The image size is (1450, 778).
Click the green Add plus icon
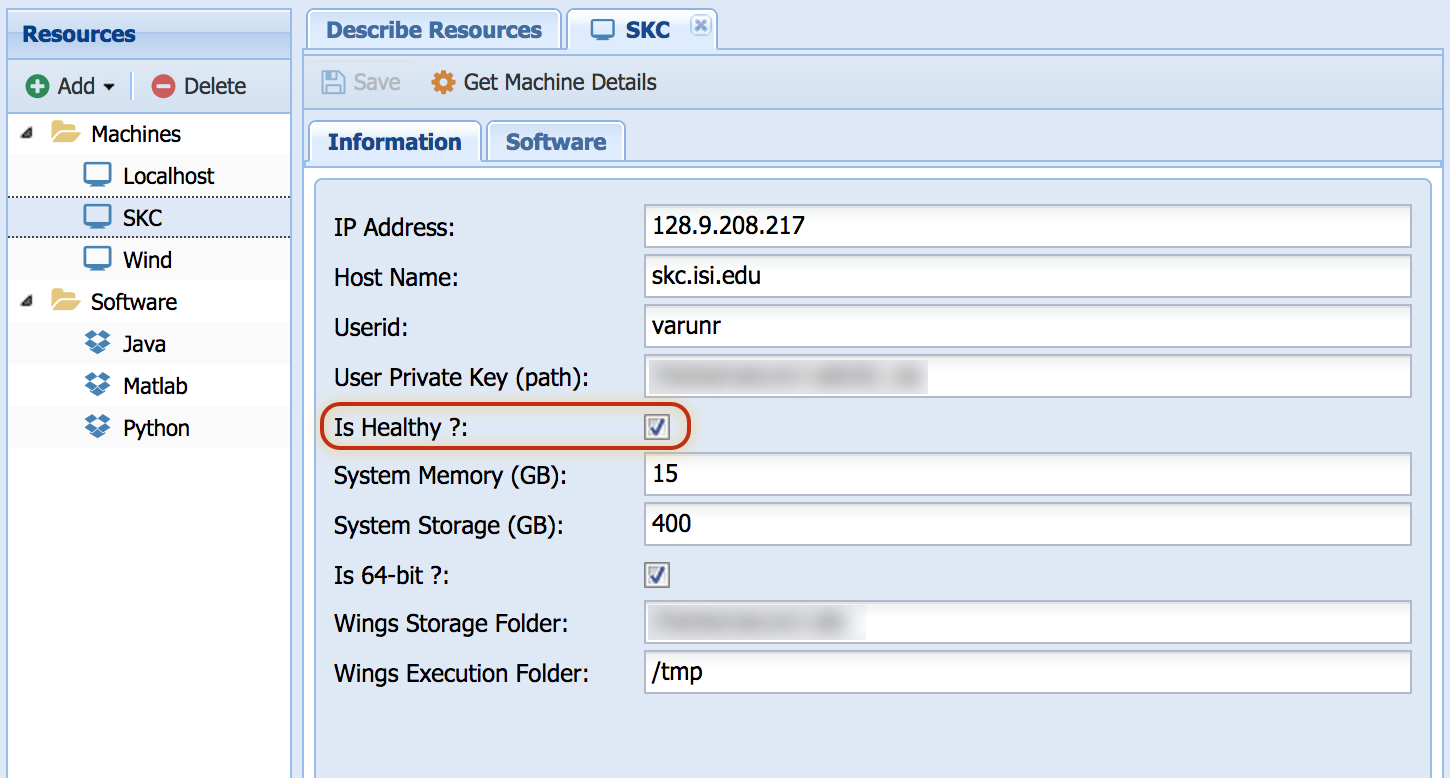click(37, 87)
